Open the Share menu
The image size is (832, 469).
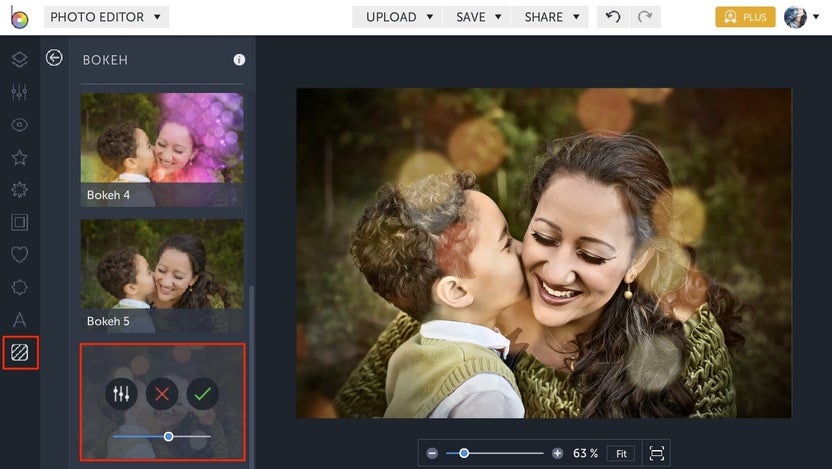coord(550,17)
